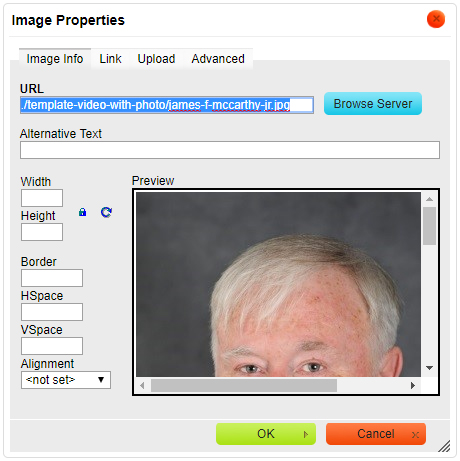Click the preview scroll down arrow
Viewport: 460px width, 461px height.
(x=429, y=368)
